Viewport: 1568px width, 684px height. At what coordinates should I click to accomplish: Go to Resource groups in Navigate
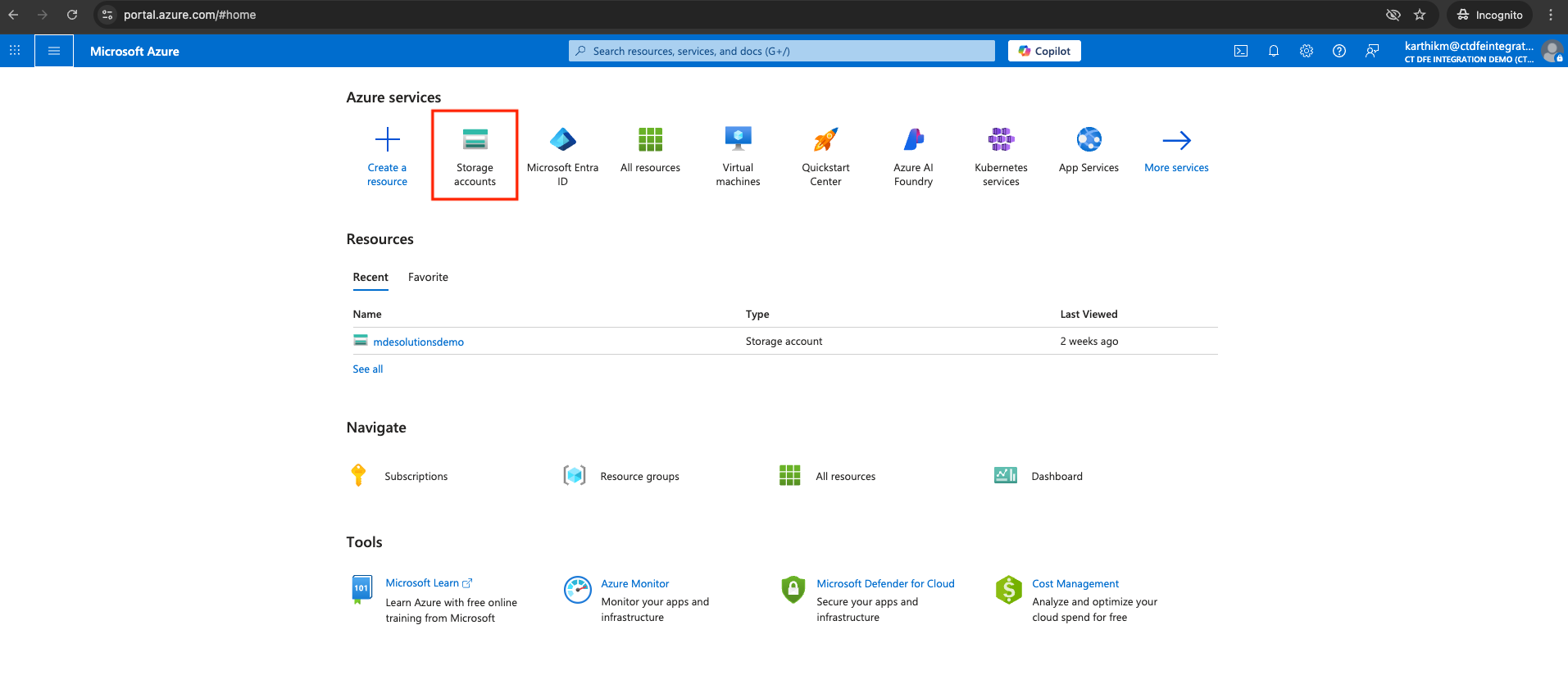tap(639, 477)
